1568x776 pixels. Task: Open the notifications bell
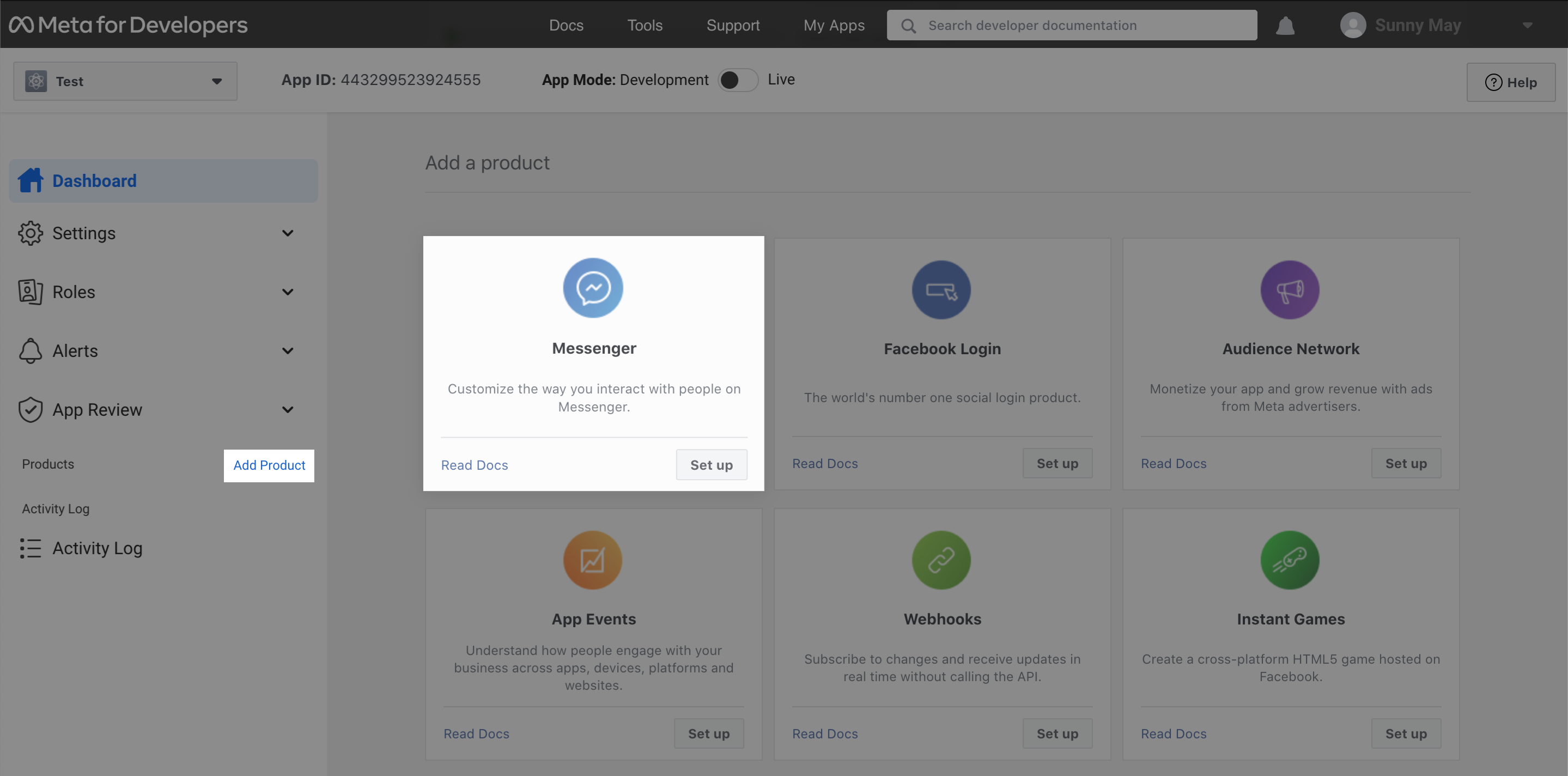[x=1285, y=25]
